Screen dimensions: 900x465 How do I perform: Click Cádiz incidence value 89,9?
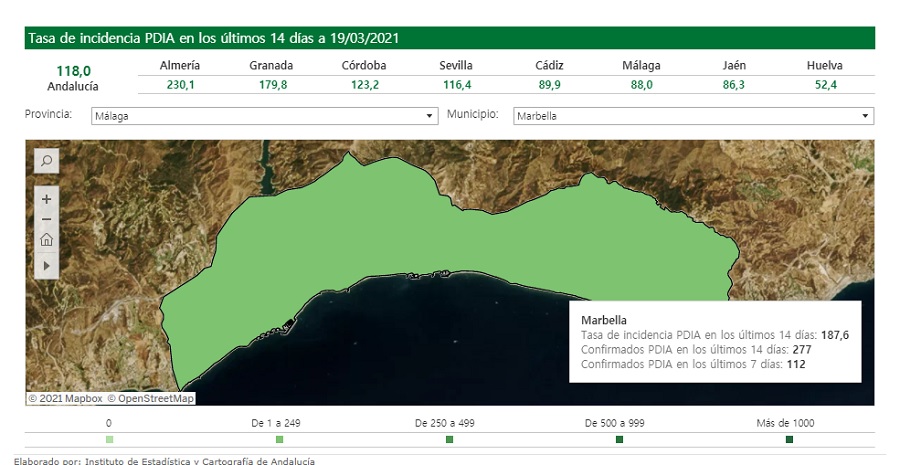click(549, 85)
